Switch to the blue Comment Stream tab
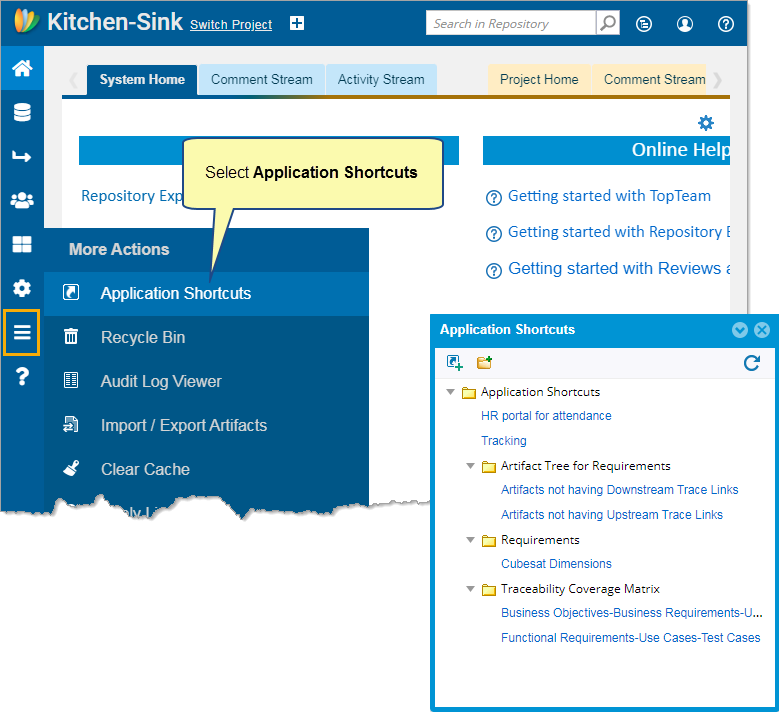This screenshot has height=712, width=779. [x=261, y=79]
